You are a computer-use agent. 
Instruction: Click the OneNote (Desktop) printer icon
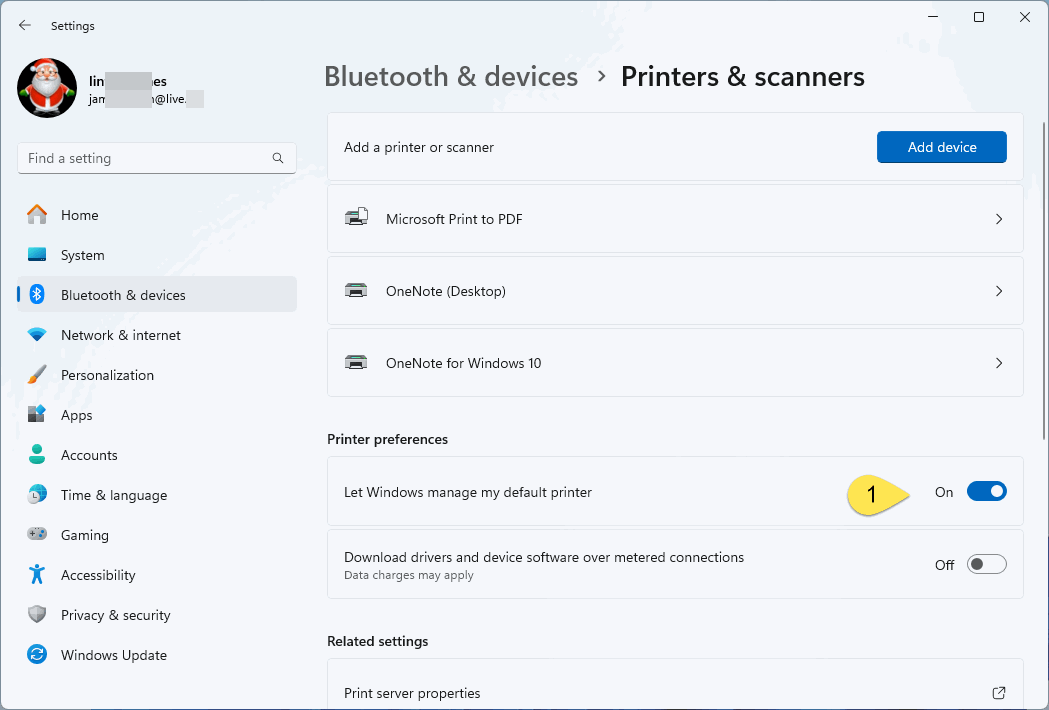pos(356,290)
